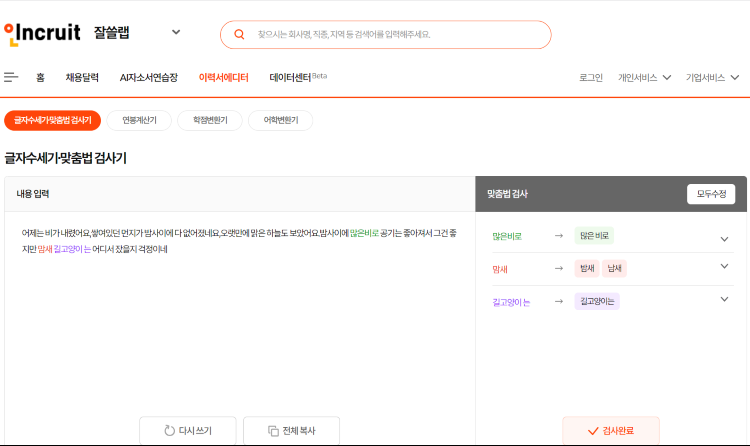Open the AI자소서연습장 menu

pyautogui.click(x=149, y=78)
